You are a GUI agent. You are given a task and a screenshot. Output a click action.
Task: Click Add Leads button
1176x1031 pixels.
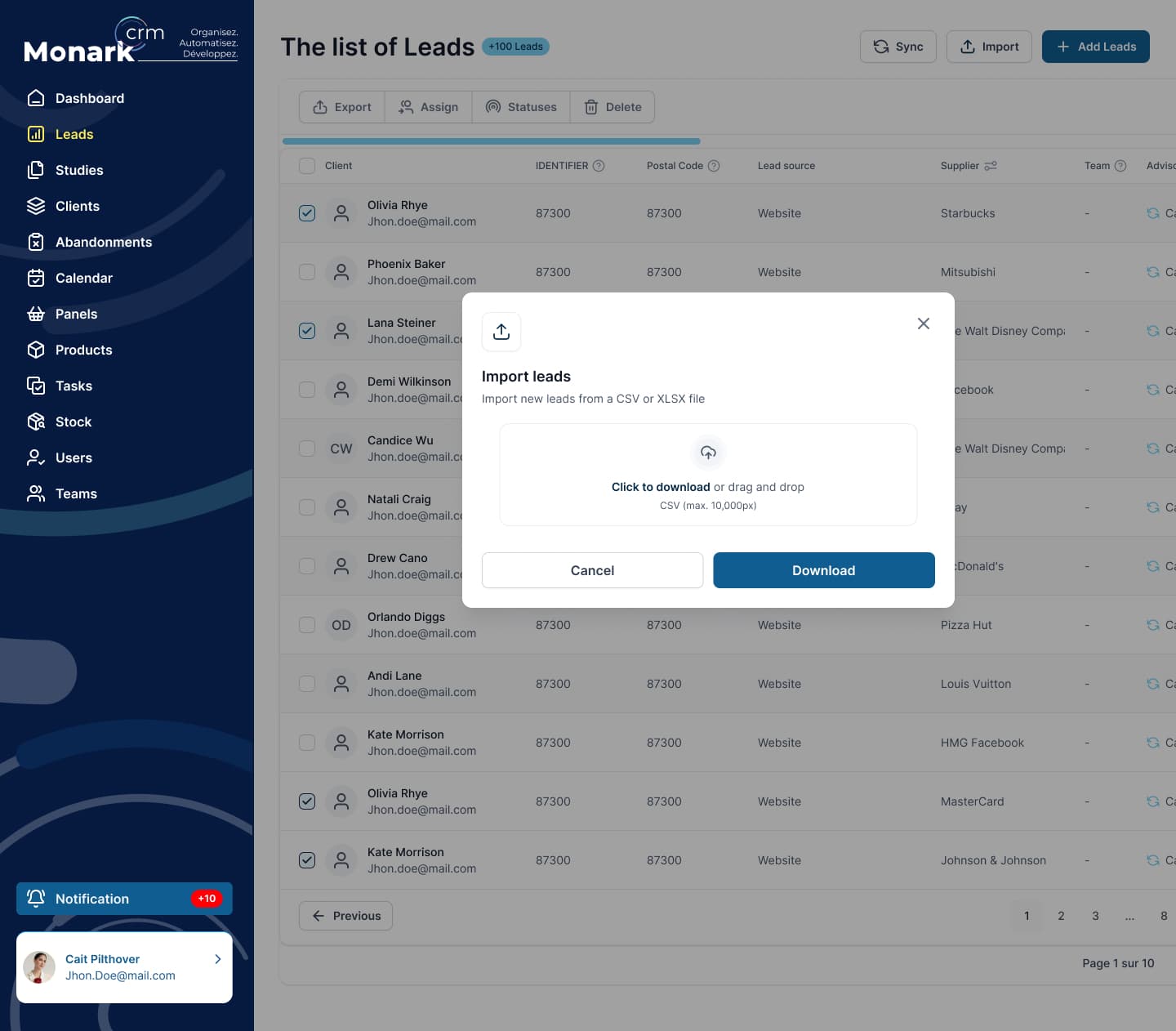point(1095,47)
